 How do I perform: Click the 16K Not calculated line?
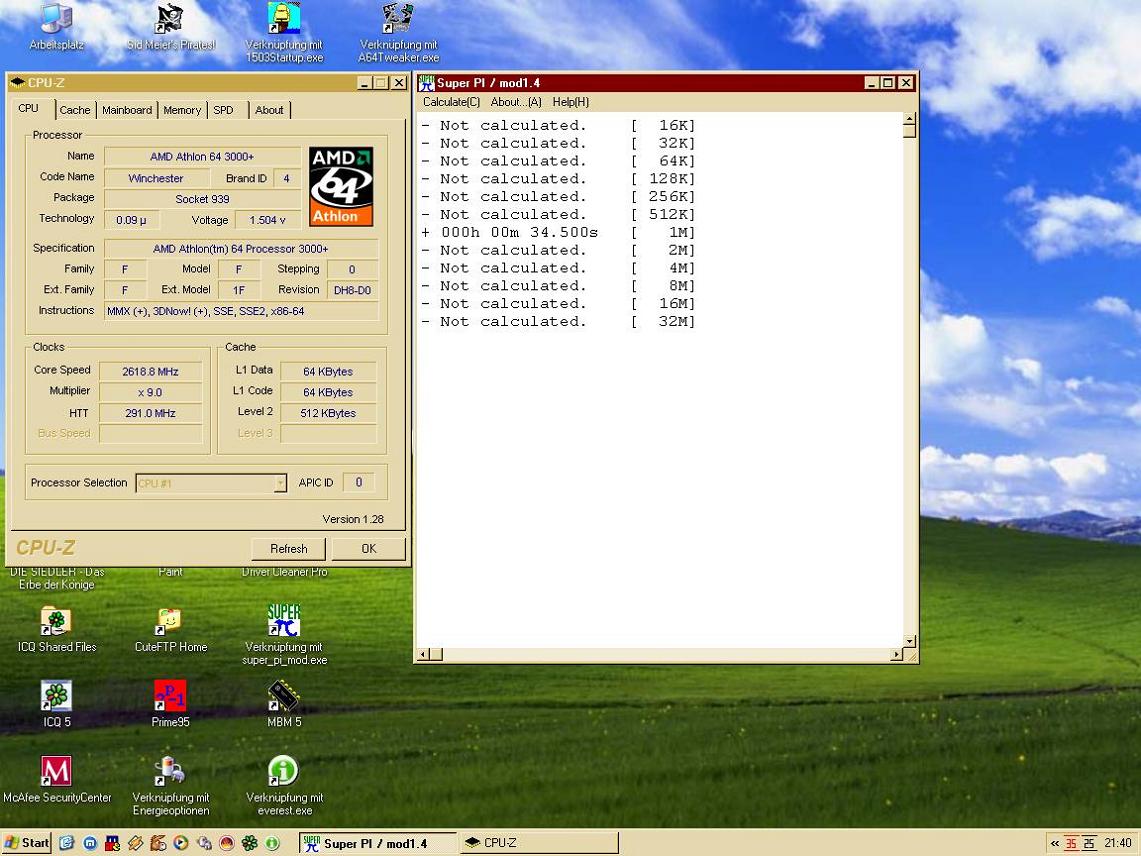coord(558,125)
